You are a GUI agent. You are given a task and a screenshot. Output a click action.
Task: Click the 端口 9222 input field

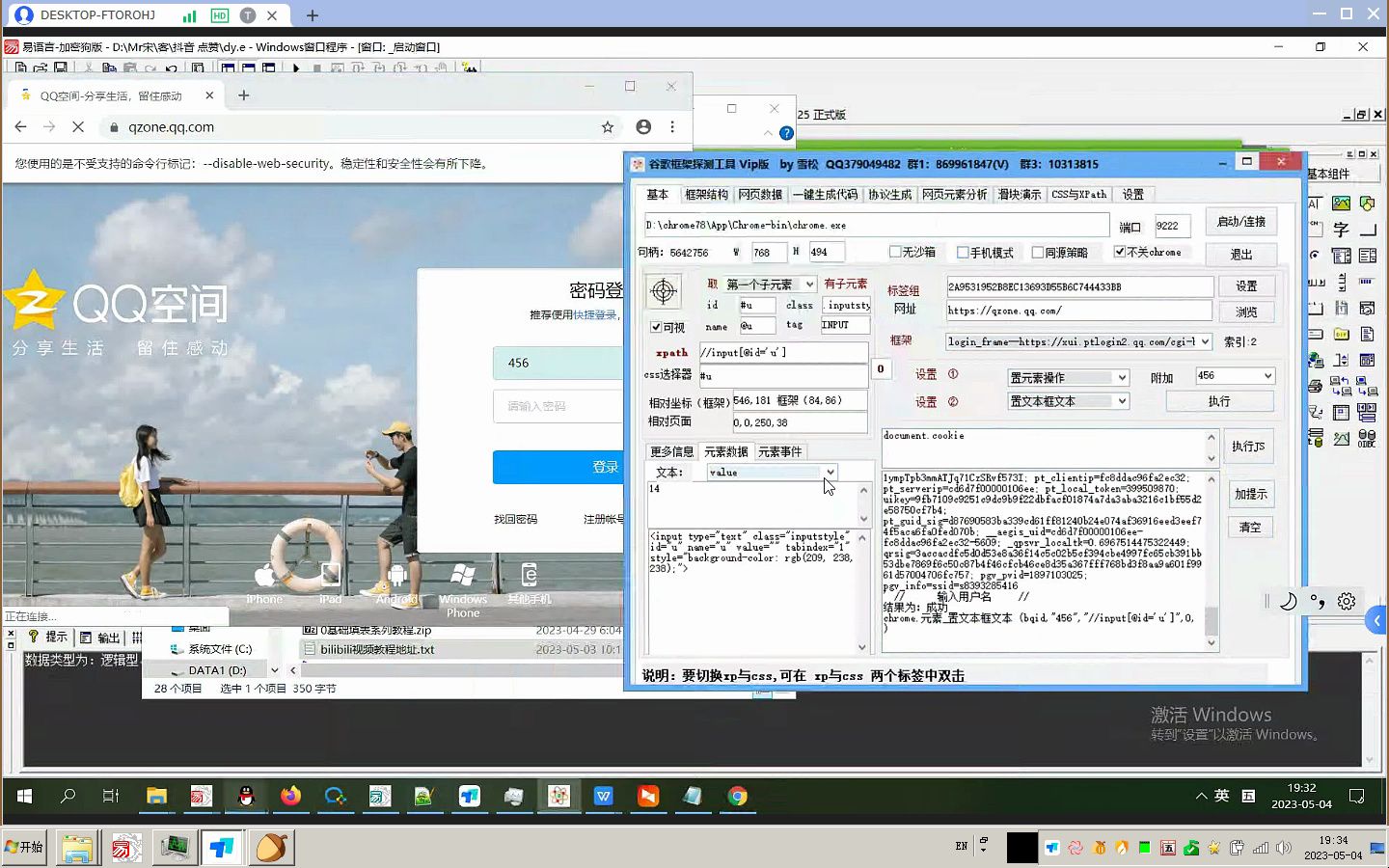1172,226
